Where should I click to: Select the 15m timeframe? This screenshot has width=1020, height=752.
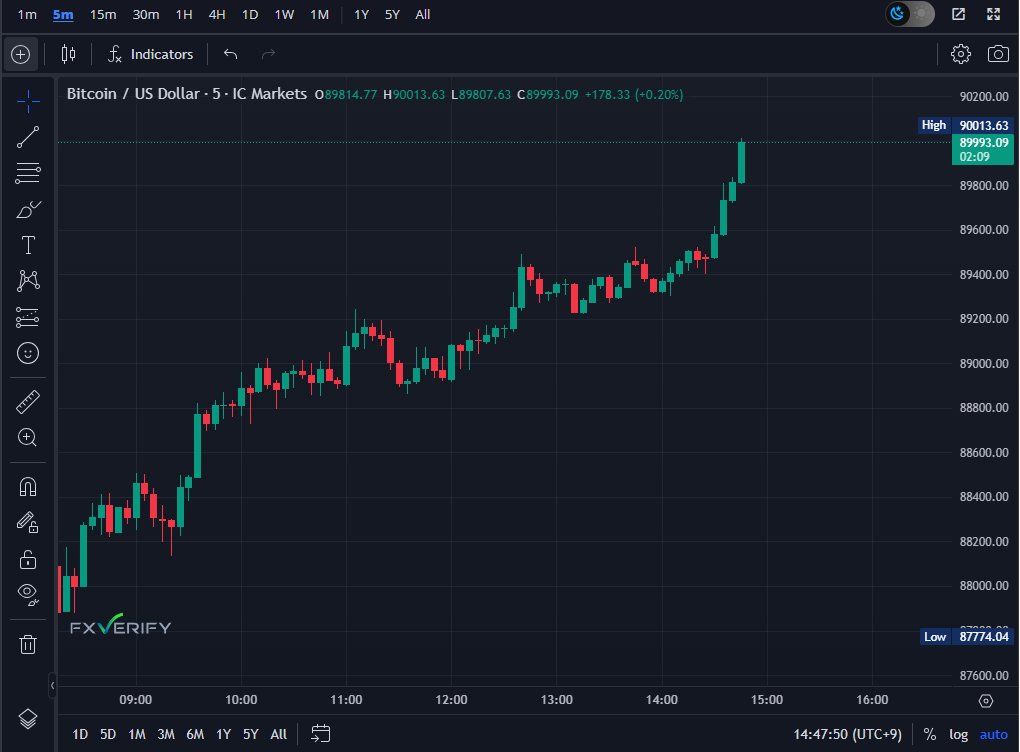[103, 14]
